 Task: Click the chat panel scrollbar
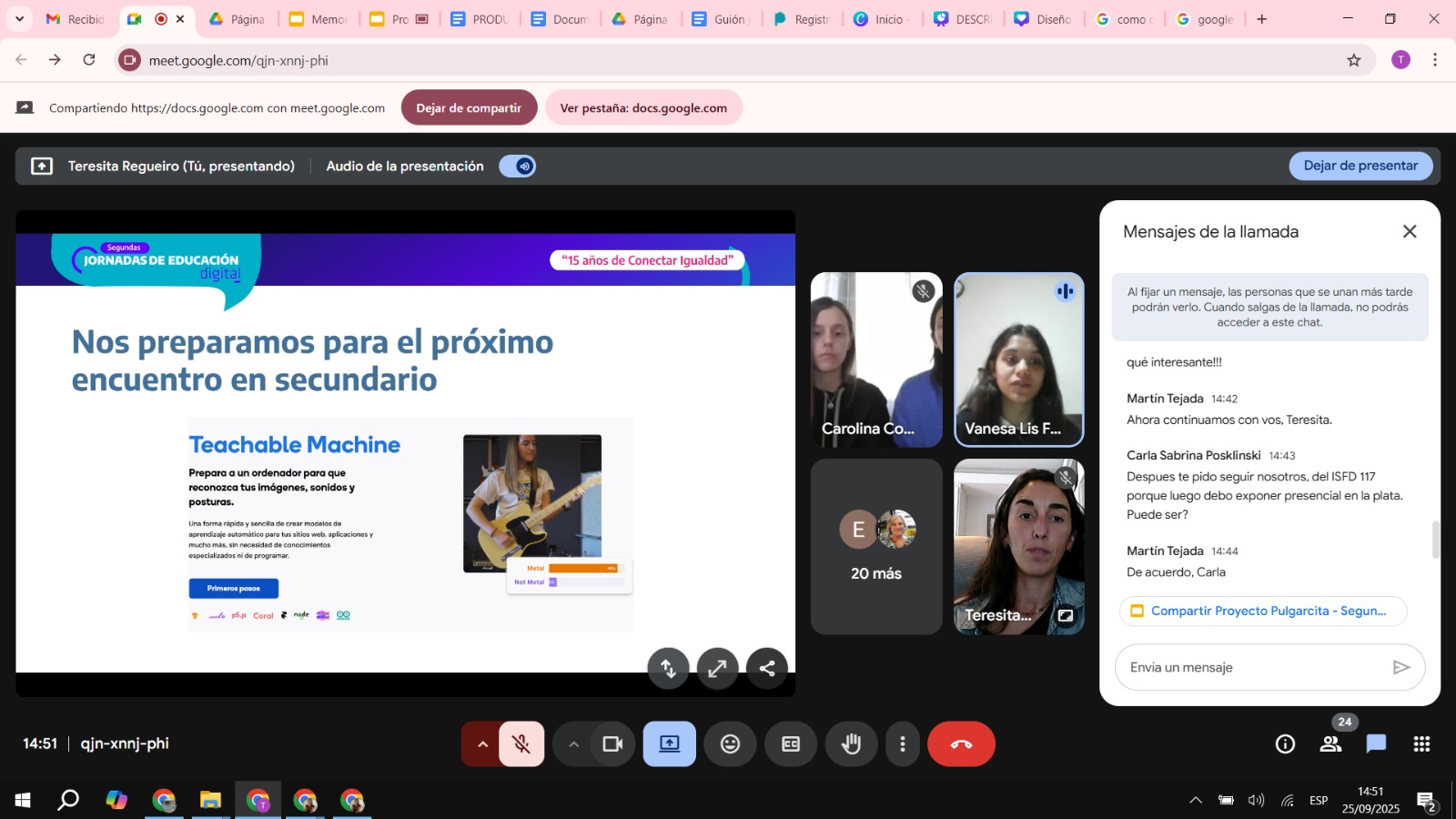[1436, 540]
